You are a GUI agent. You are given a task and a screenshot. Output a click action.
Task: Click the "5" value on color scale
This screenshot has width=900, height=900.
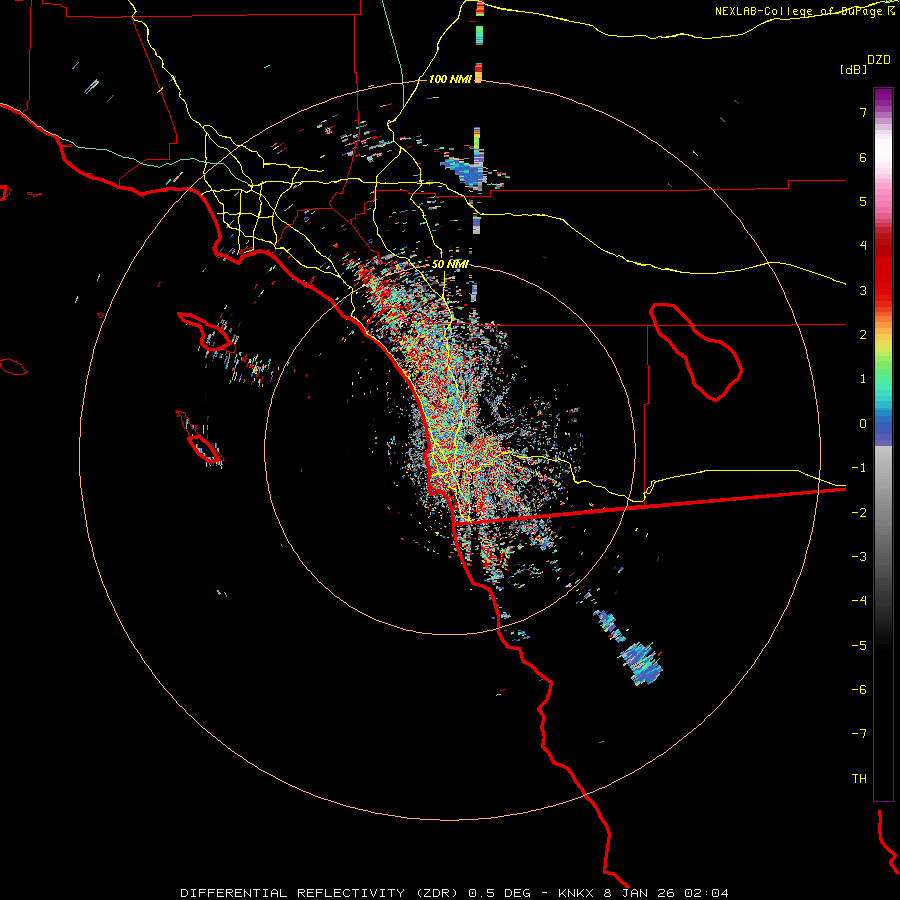[863, 201]
